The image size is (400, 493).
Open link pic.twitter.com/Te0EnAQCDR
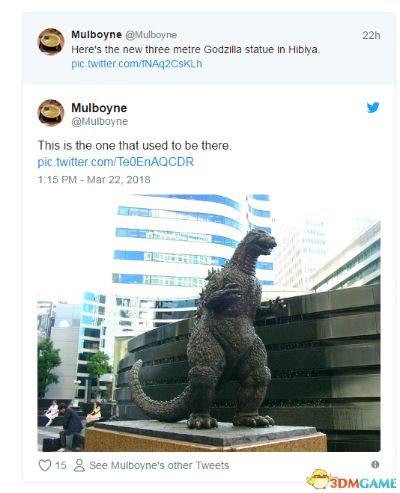pos(116,162)
